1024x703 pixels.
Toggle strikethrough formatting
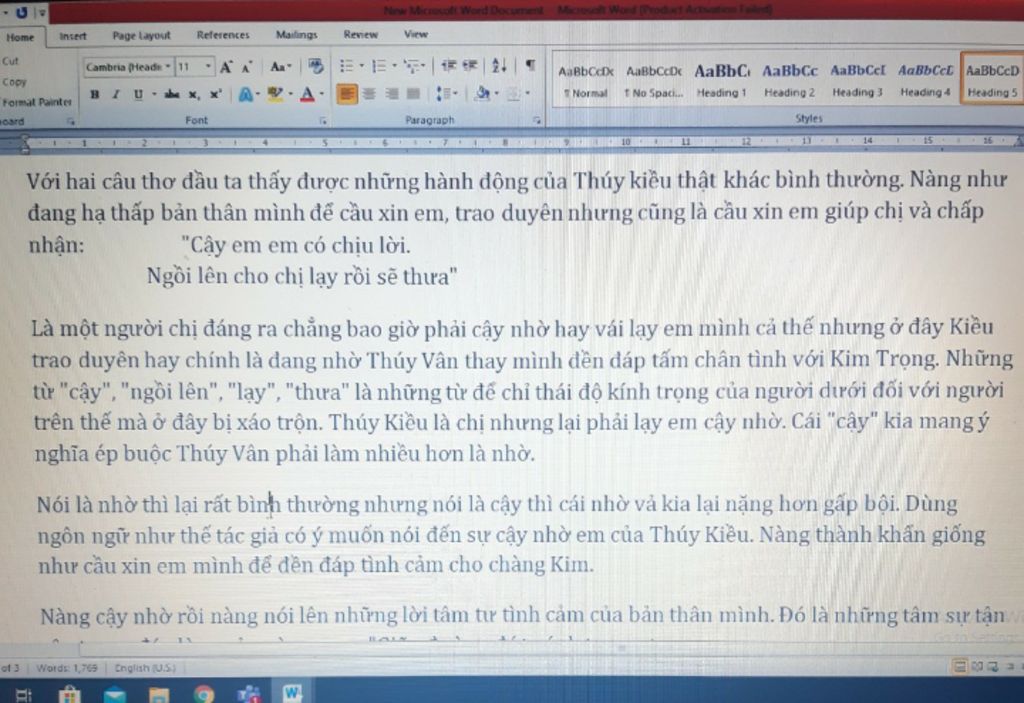click(x=172, y=94)
